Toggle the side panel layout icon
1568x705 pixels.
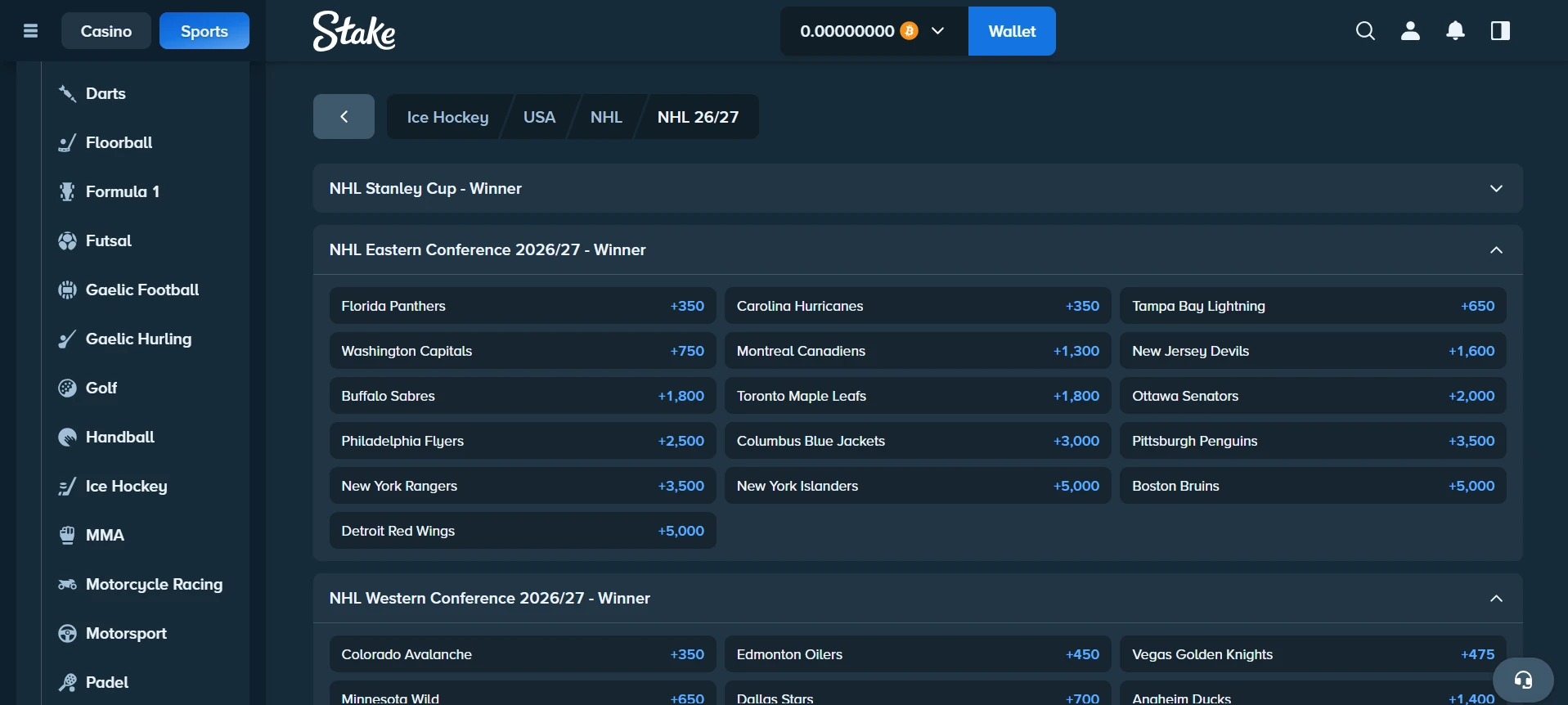(x=1500, y=31)
